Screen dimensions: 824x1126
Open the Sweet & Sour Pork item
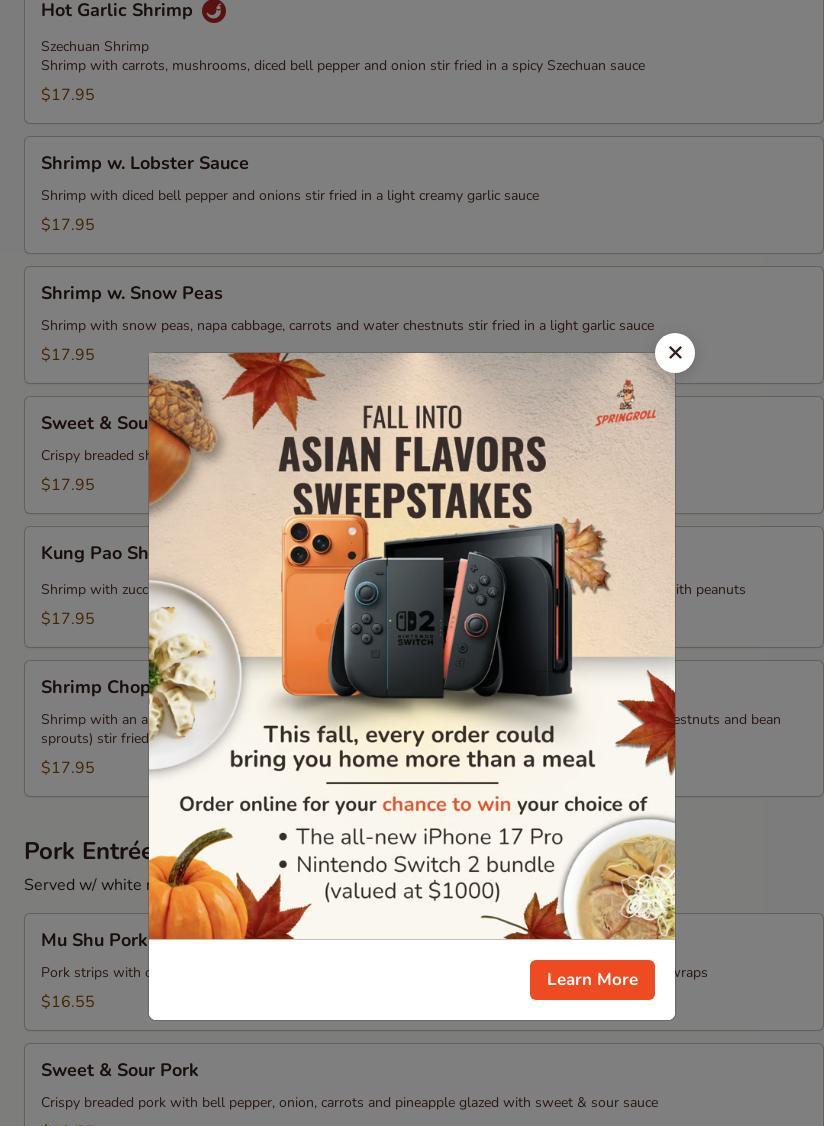[x=424, y=1084]
